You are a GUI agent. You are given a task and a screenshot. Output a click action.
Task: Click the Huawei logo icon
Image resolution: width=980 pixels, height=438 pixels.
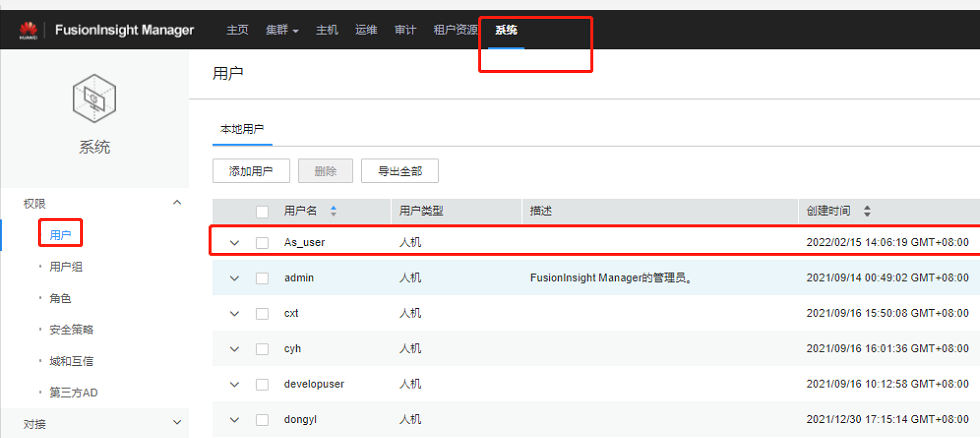(x=28, y=29)
